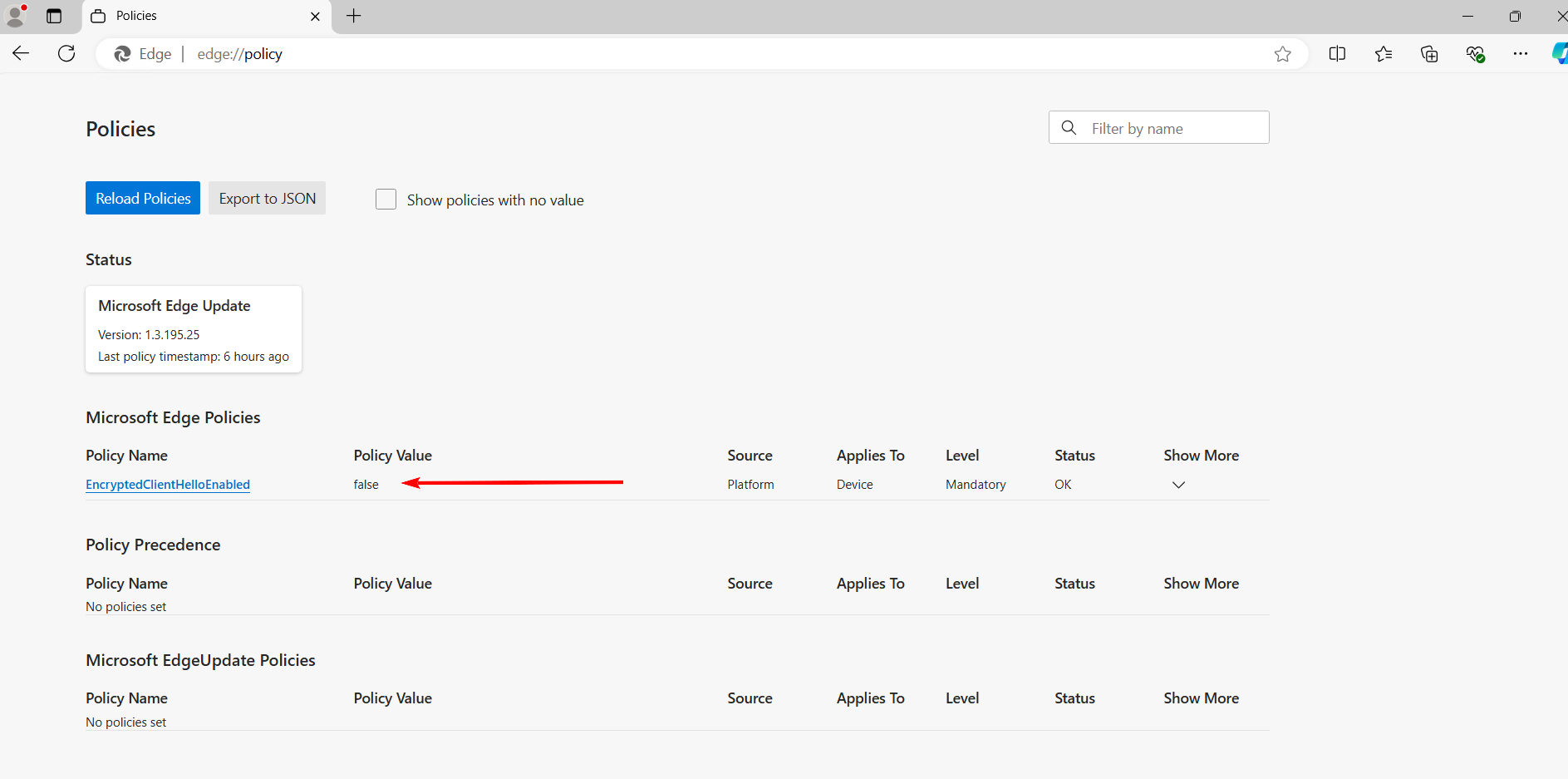Go back using the back arrow
This screenshot has height=779, width=1568.
(x=21, y=54)
